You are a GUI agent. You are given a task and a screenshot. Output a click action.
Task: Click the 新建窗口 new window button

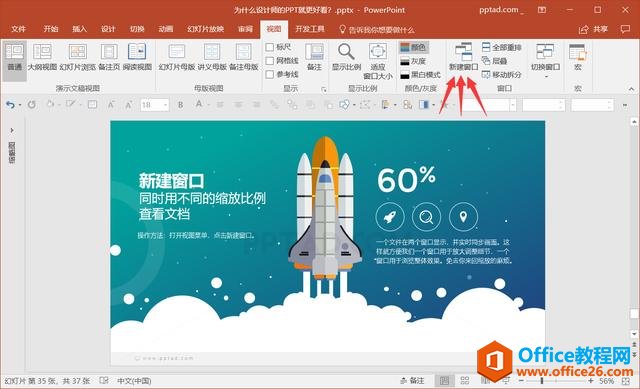coord(463,57)
